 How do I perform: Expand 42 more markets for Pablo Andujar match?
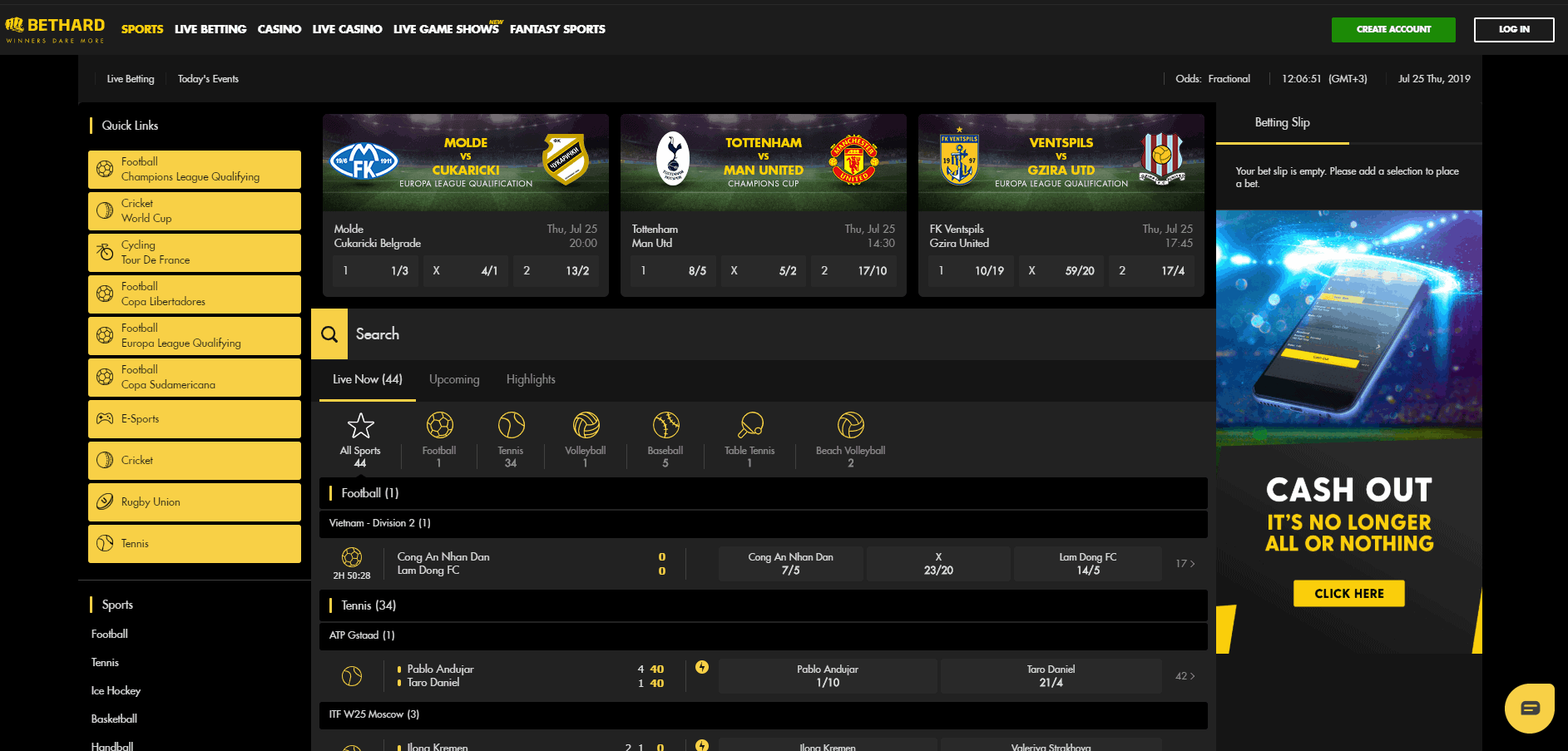[1185, 676]
